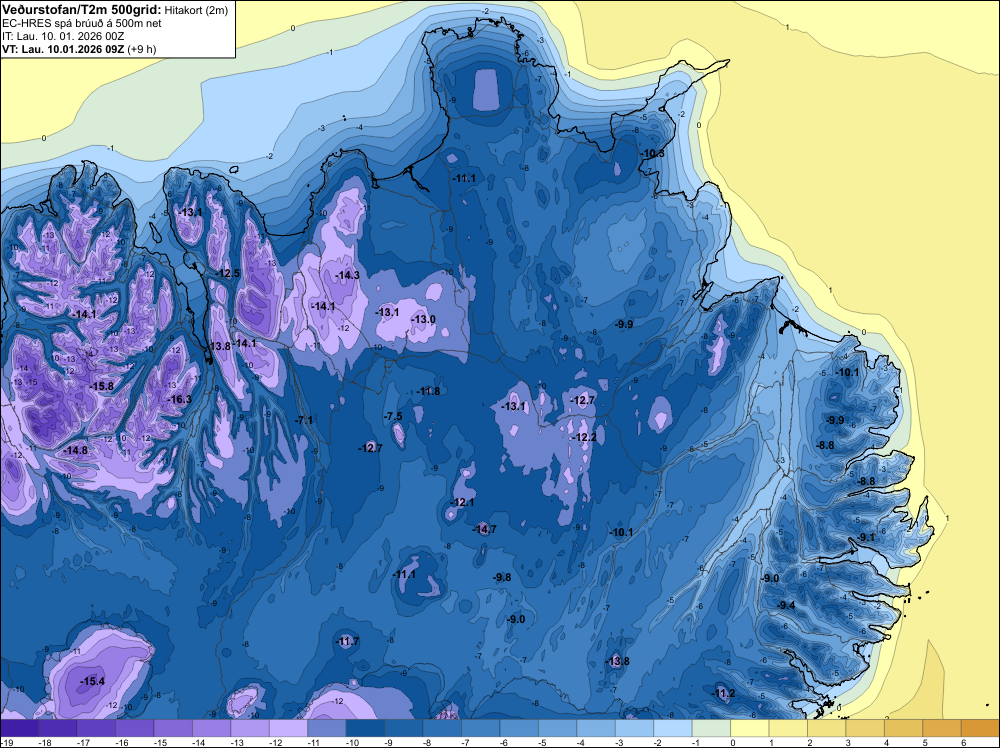This screenshot has width=1000, height=748.
Task: Click the -14.7 temperature reading
Action: tap(485, 529)
